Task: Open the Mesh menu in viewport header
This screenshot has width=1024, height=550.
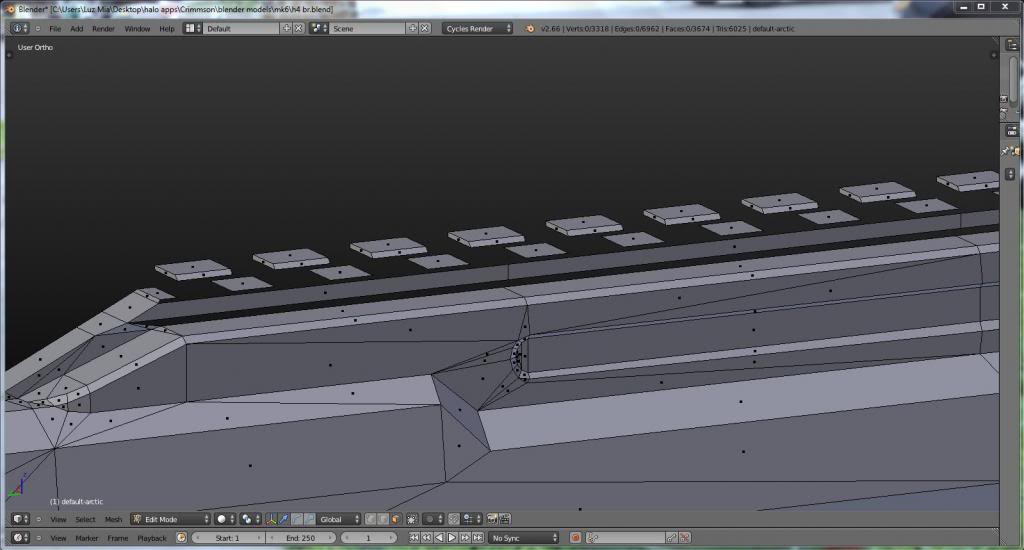Action: pyautogui.click(x=113, y=519)
